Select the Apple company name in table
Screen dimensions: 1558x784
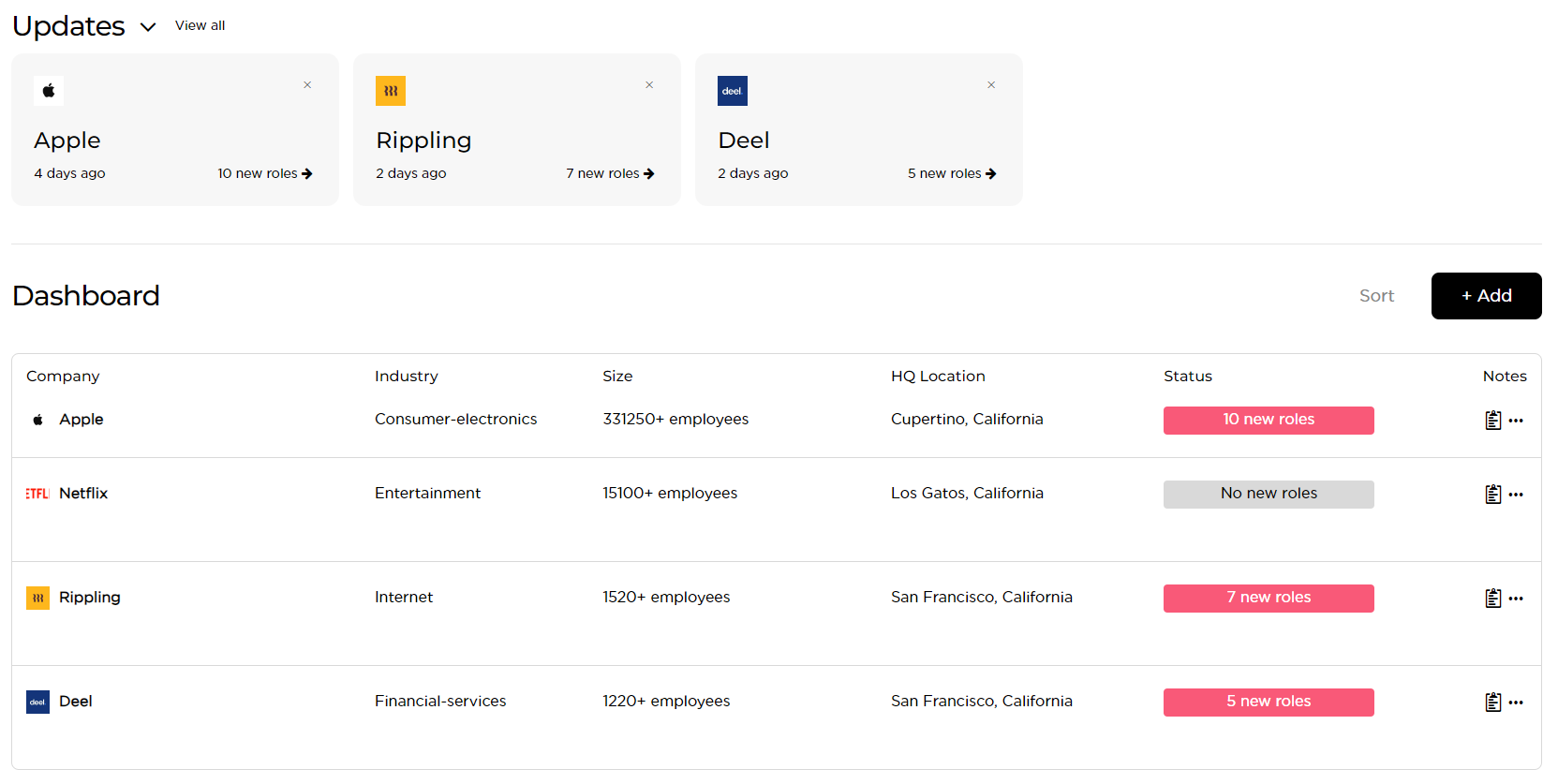(x=82, y=420)
